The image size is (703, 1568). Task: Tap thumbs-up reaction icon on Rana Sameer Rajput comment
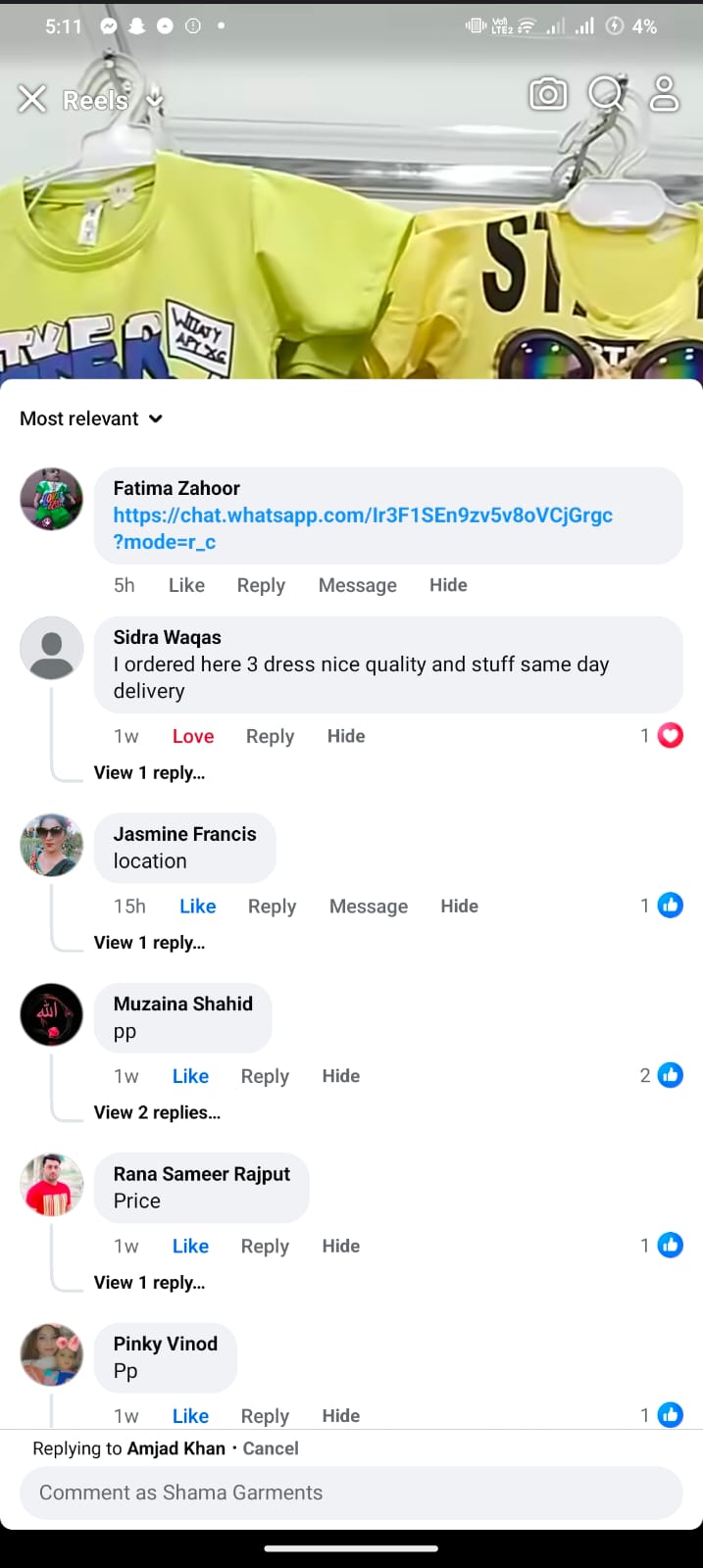tap(671, 1246)
